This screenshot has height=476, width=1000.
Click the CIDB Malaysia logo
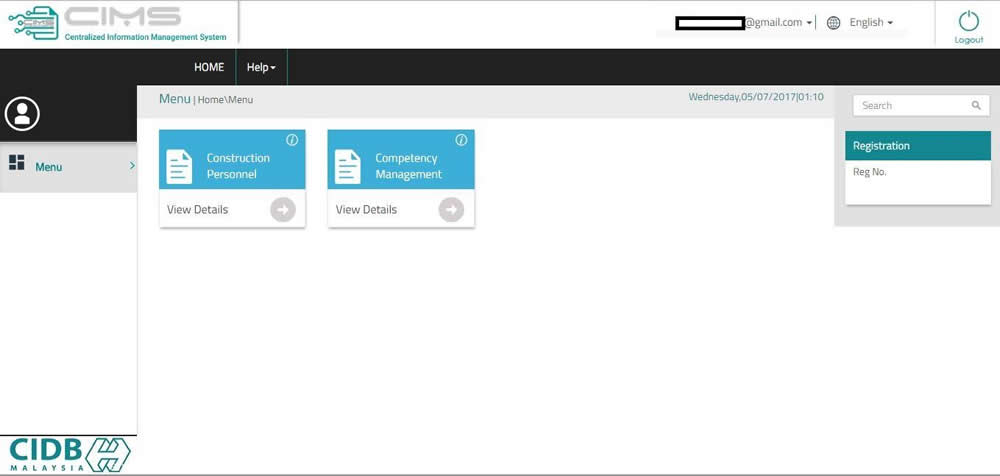pos(67,454)
